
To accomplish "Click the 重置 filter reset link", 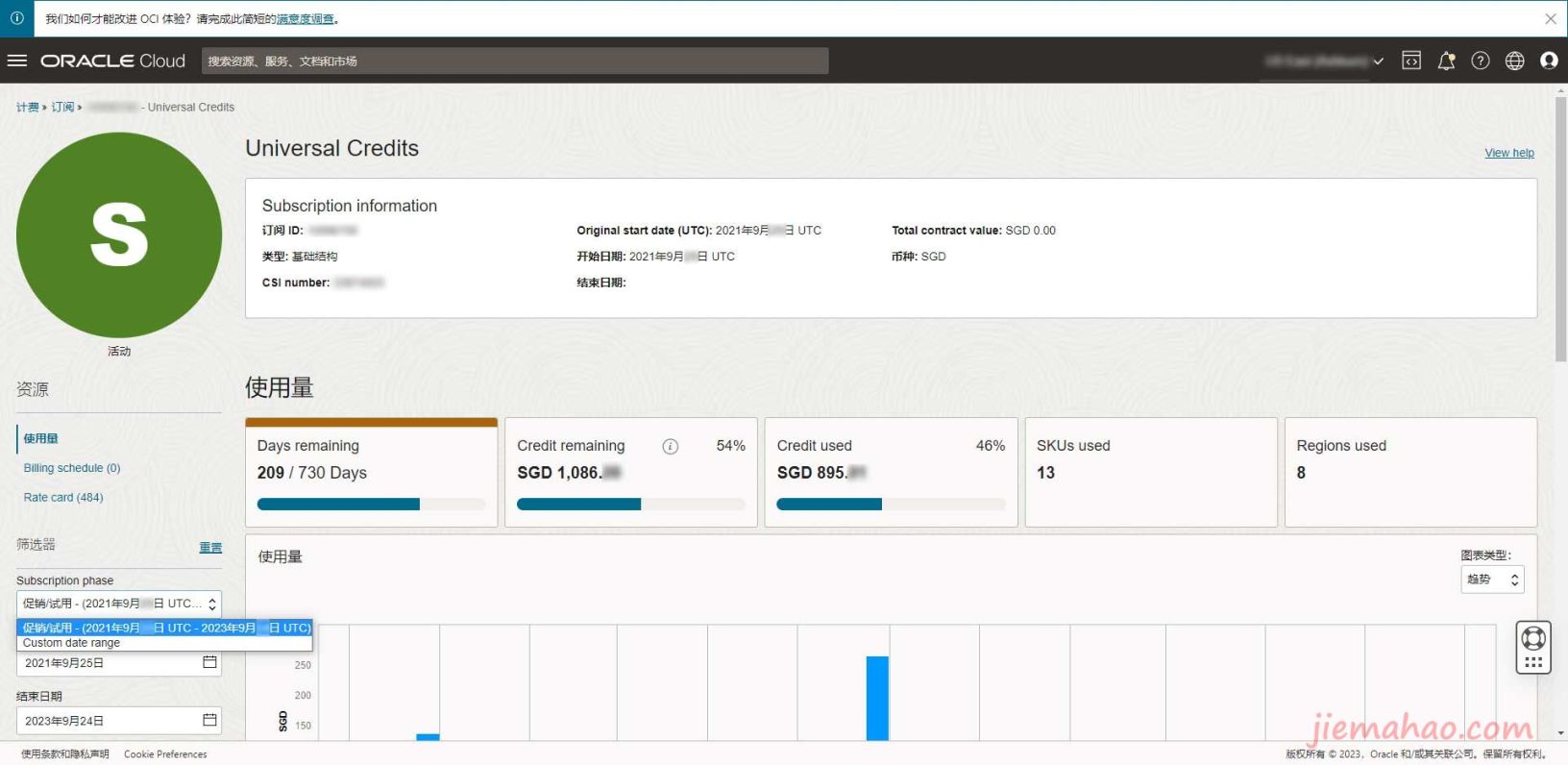I will [x=210, y=548].
